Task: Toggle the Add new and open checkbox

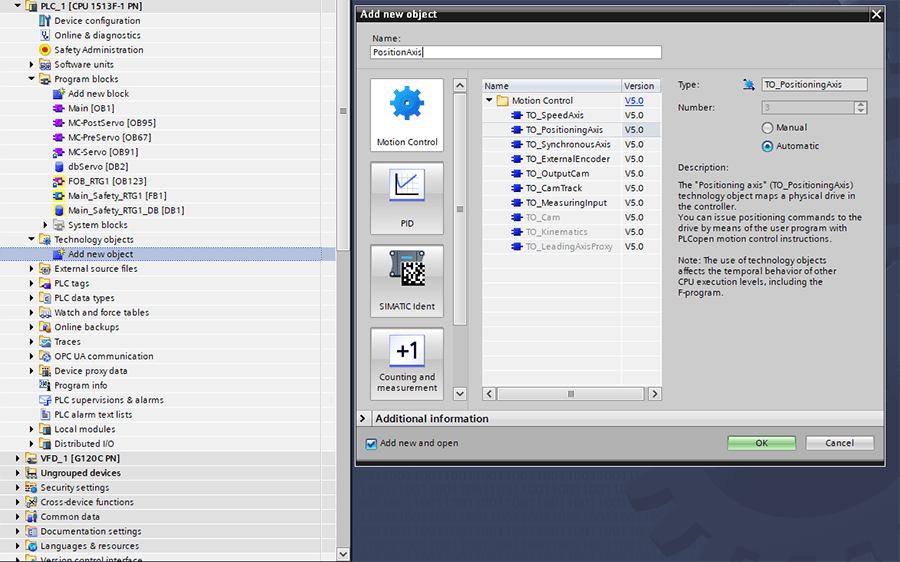Action: [x=371, y=444]
